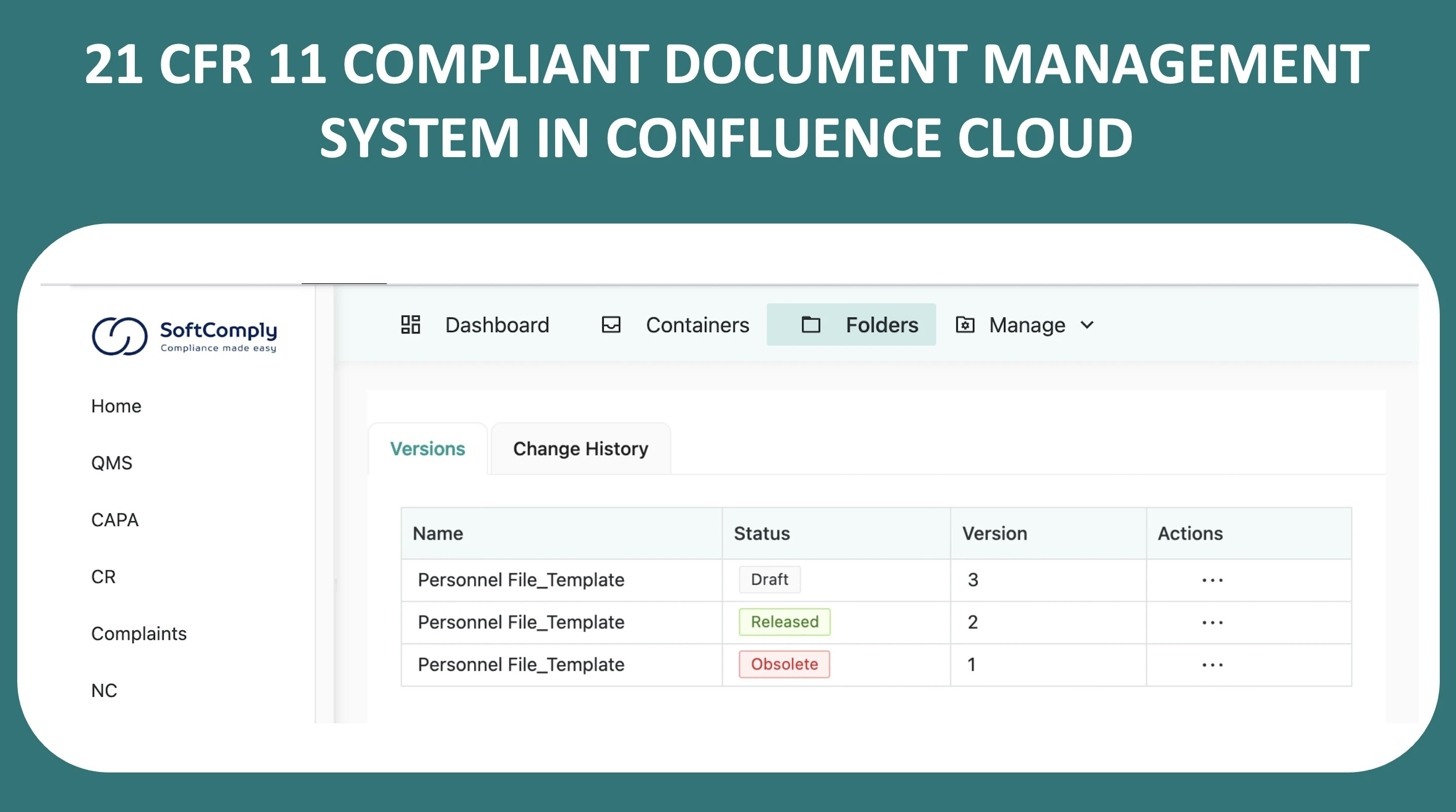Open the Manage menu
The width and height of the screenshot is (1456, 812).
tap(1025, 325)
